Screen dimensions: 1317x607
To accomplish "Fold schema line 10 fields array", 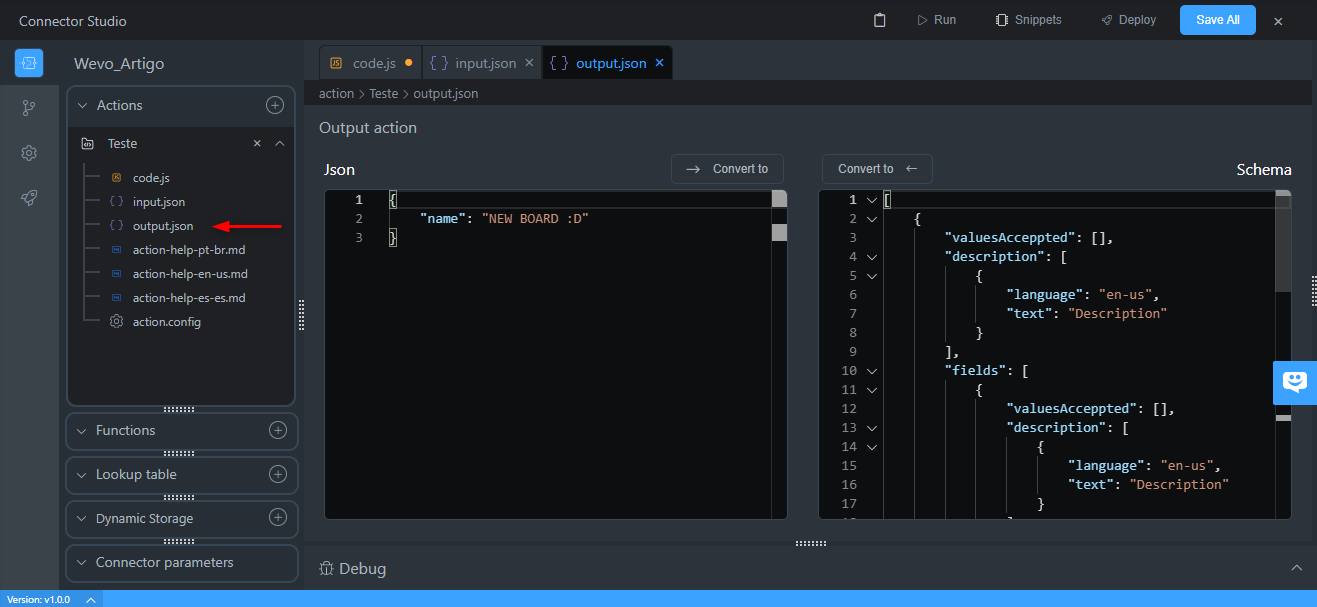I will click(x=871, y=371).
